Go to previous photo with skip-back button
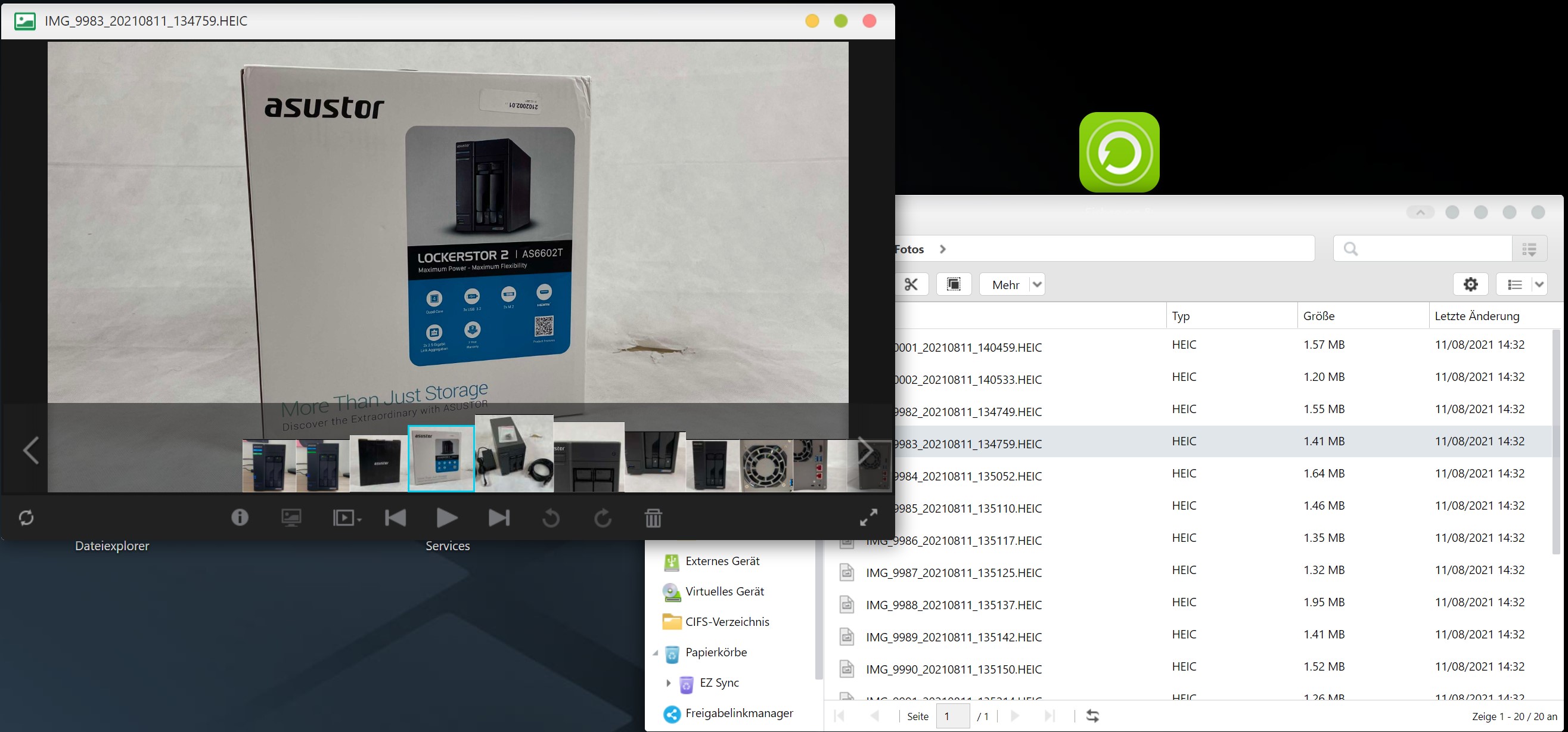Viewport: 1568px width, 732px height. [x=396, y=517]
